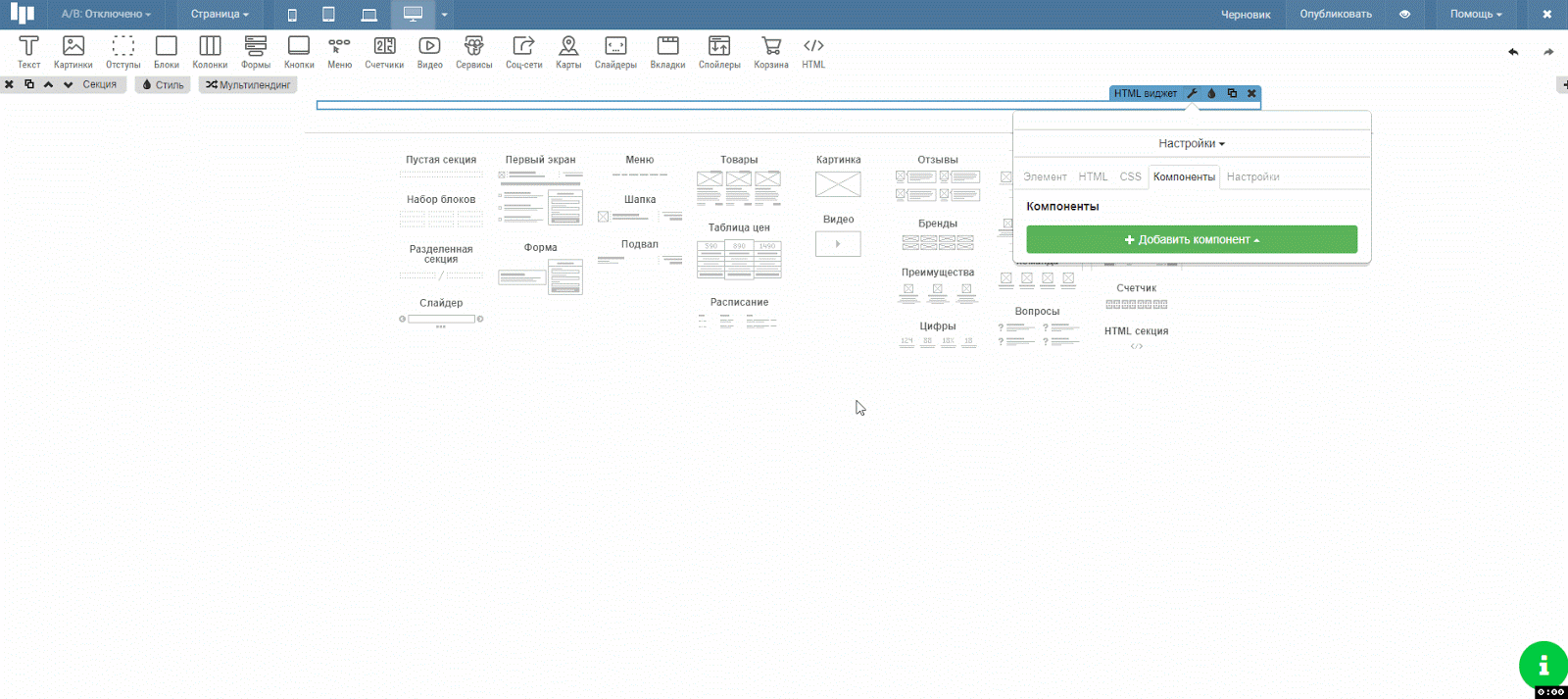Switch to CSS tab
The image size is (1568, 699).
[1130, 176]
